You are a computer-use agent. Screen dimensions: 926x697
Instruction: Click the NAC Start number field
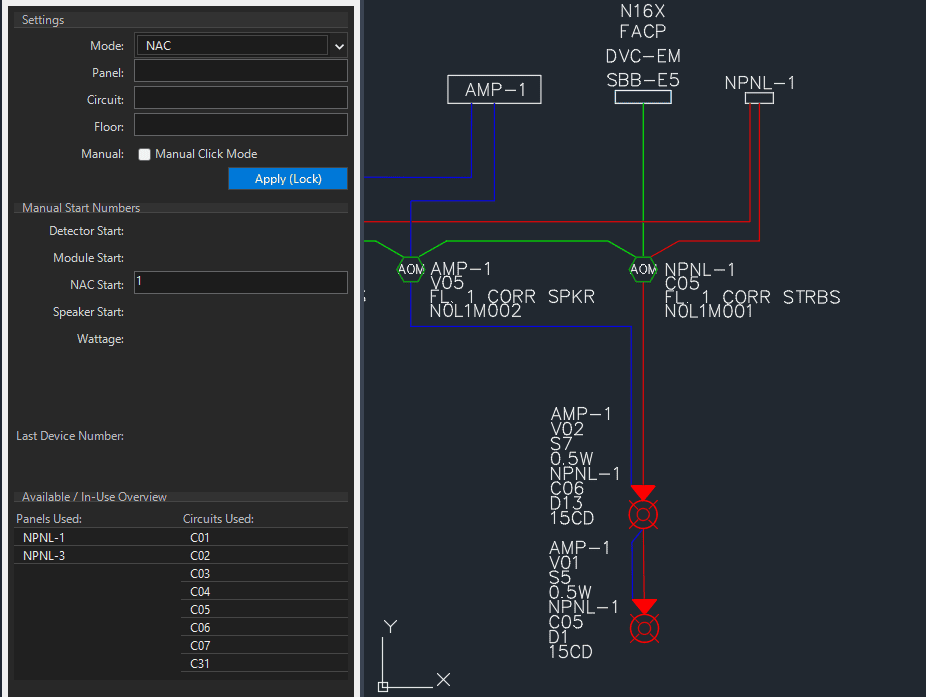click(240, 283)
